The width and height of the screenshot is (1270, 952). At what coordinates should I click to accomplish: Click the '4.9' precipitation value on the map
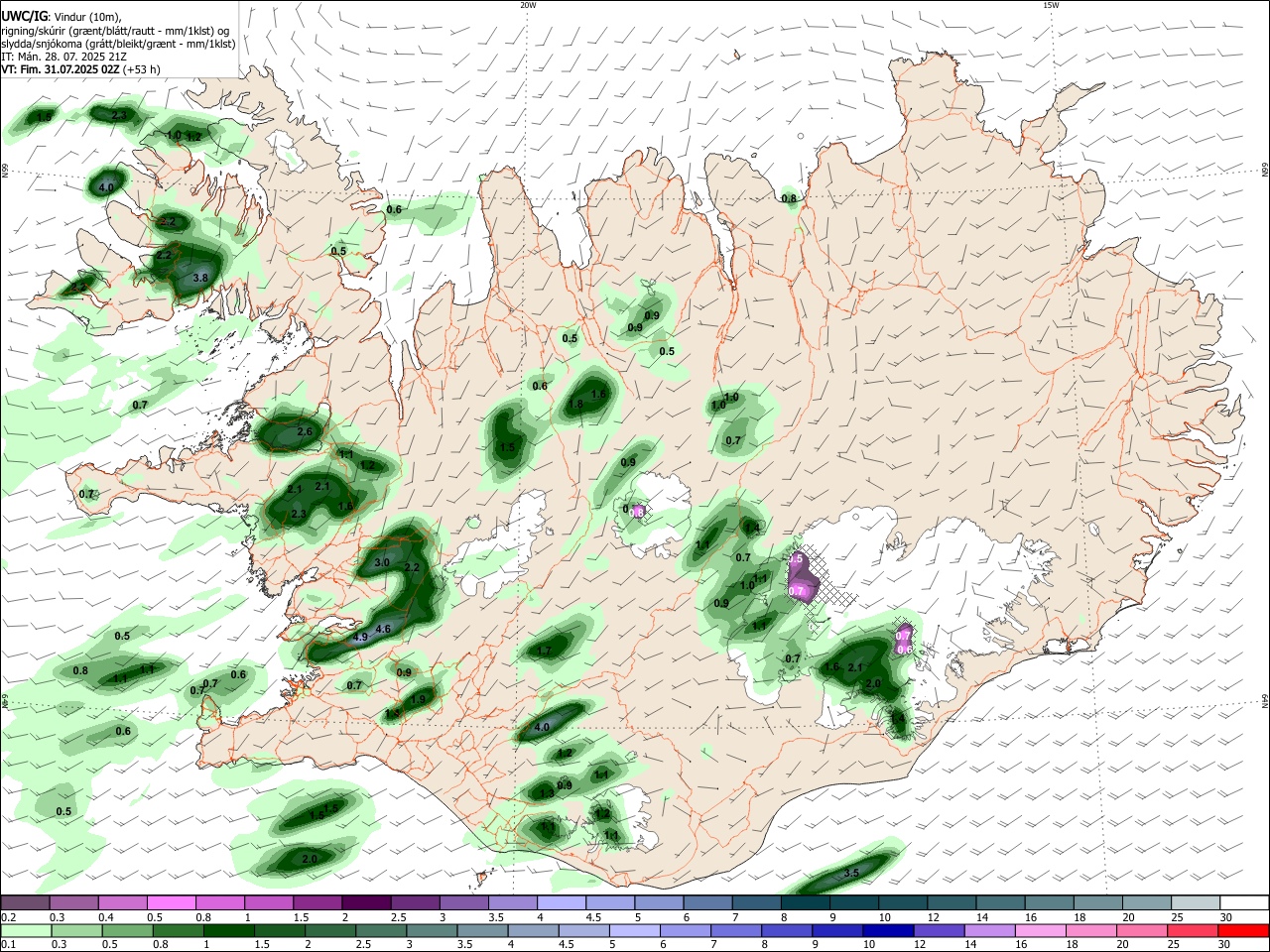click(360, 637)
